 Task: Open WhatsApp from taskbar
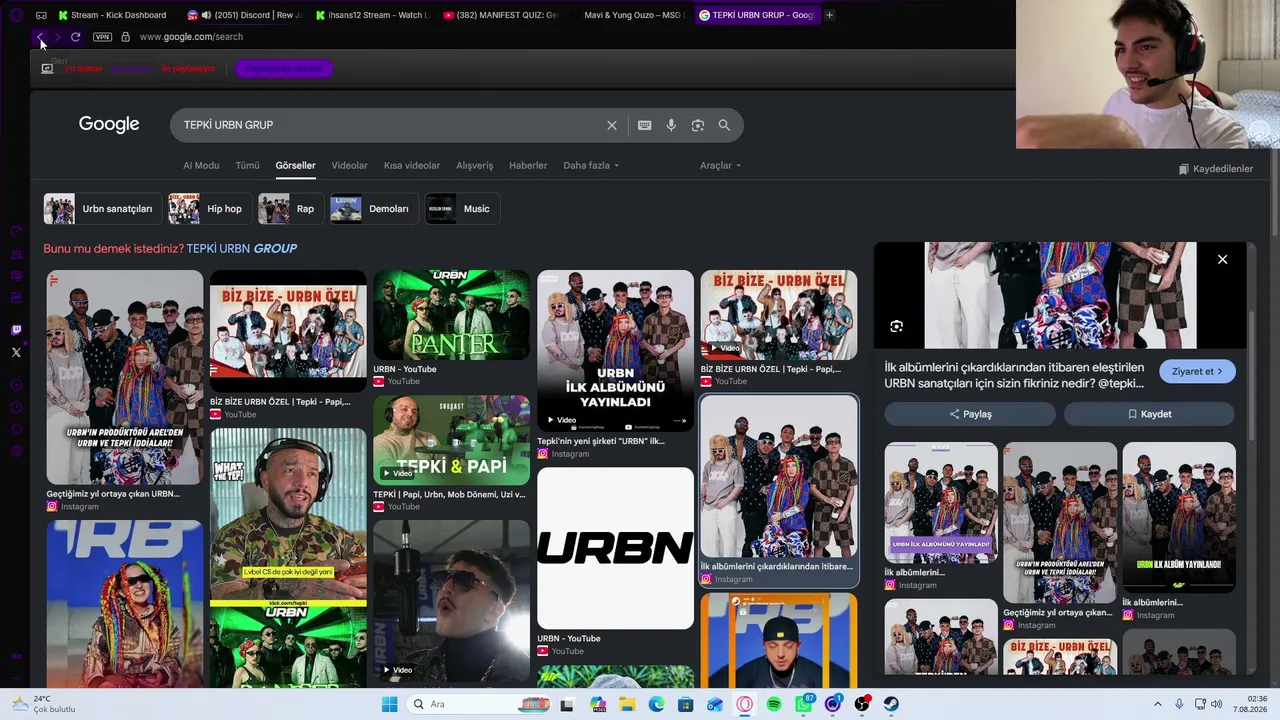pos(803,704)
